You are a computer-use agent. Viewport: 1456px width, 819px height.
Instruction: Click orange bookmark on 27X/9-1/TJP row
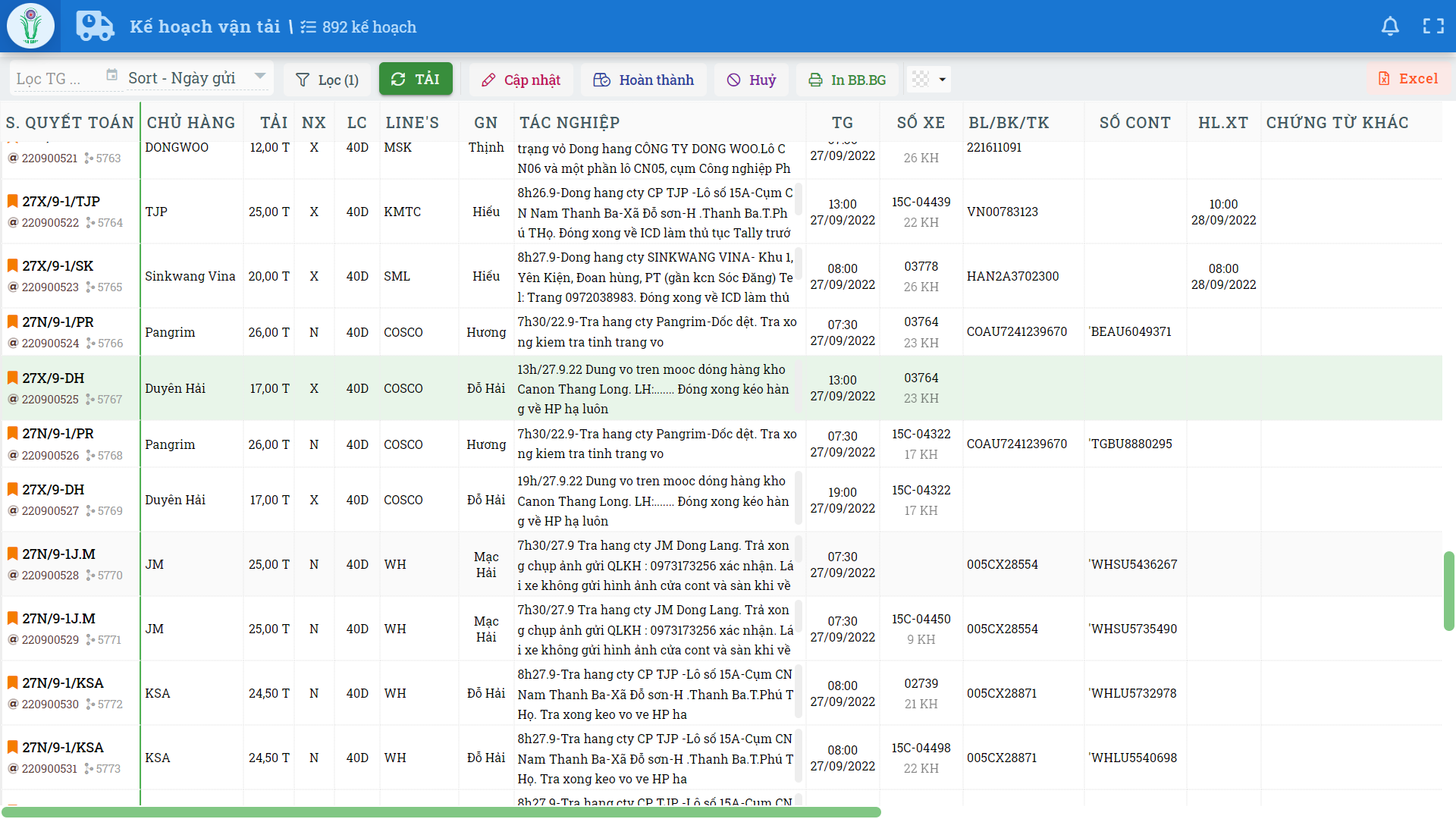(12, 201)
